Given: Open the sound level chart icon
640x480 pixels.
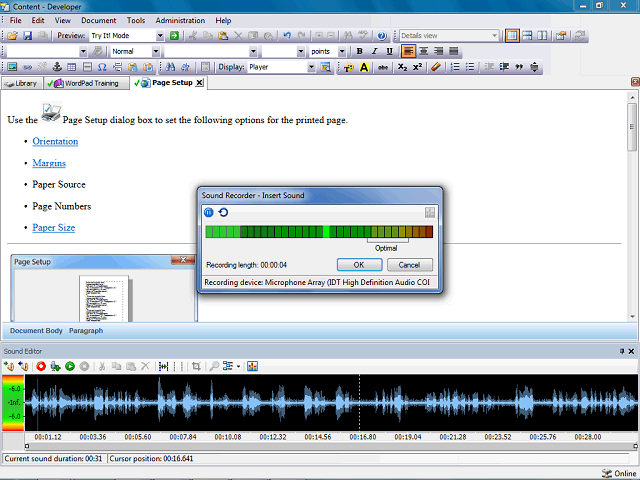Looking at the screenshot, I should 252,367.
